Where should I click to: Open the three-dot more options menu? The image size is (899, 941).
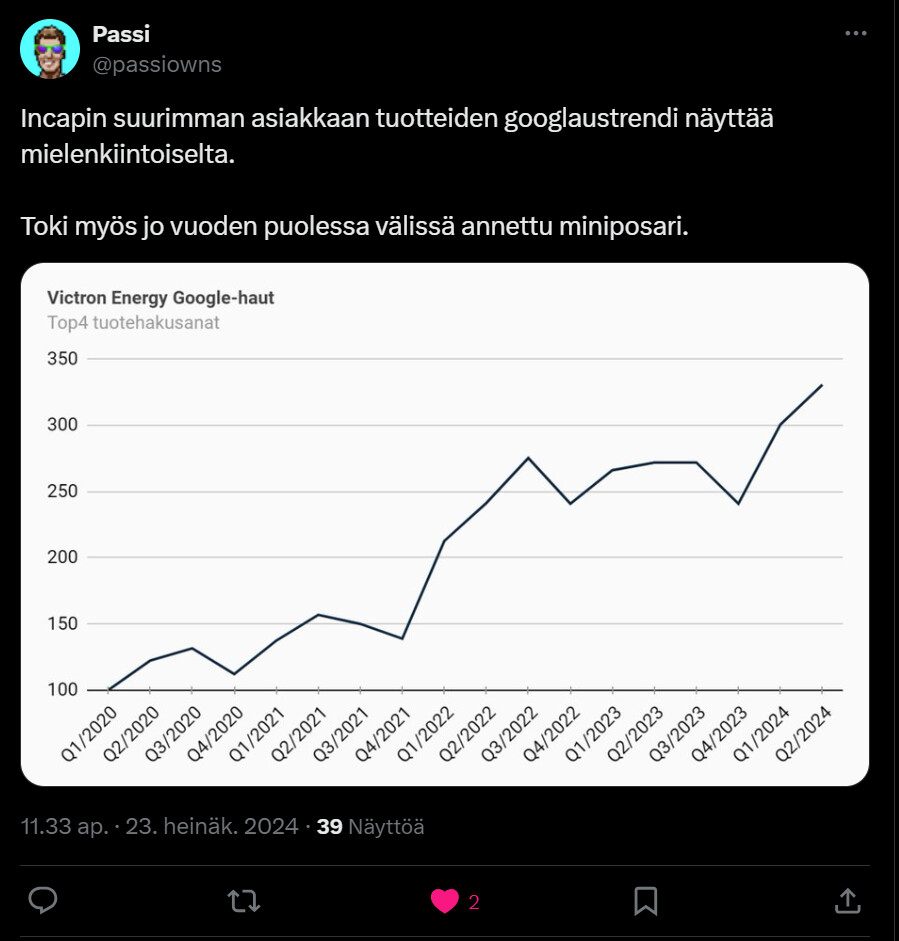click(856, 33)
